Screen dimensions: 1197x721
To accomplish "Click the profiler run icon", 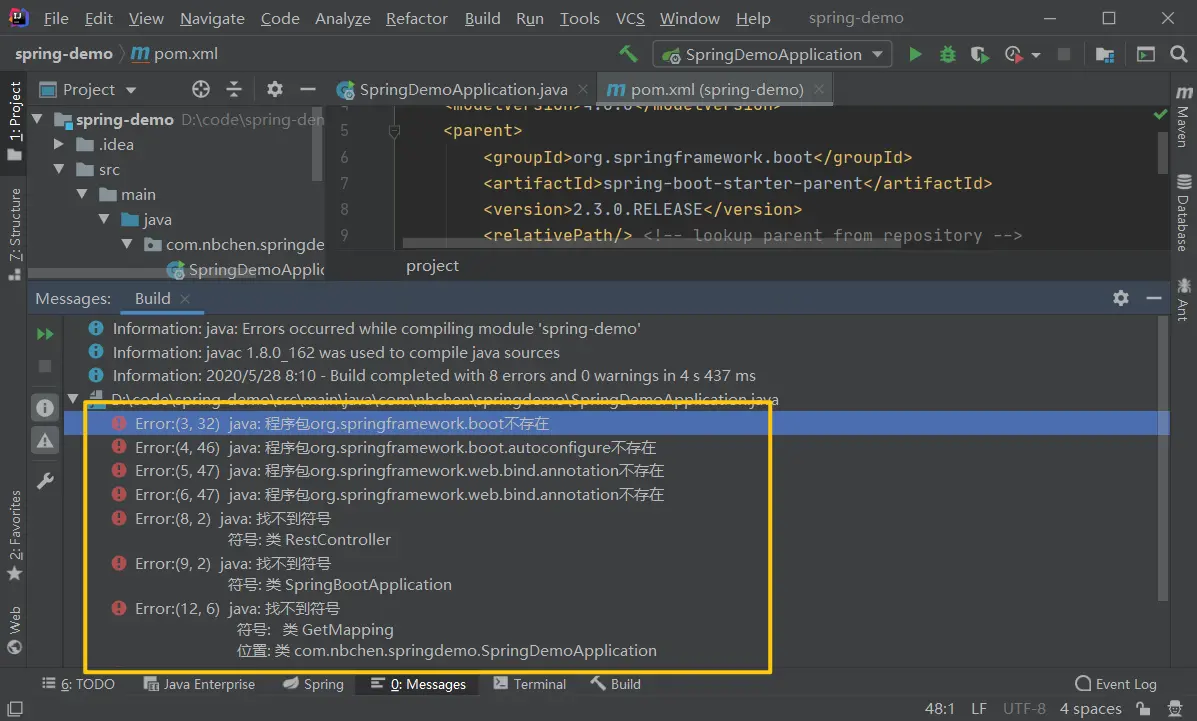I will [x=1013, y=54].
